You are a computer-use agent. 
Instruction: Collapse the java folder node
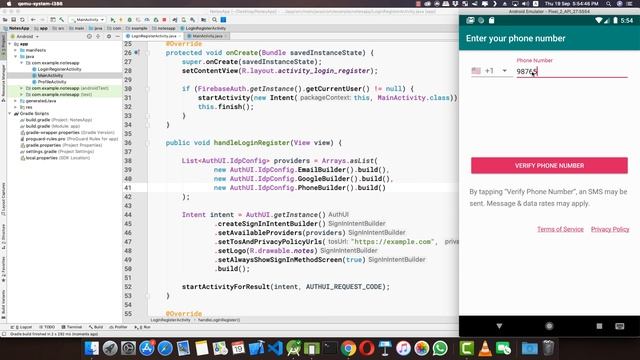pos(16,56)
